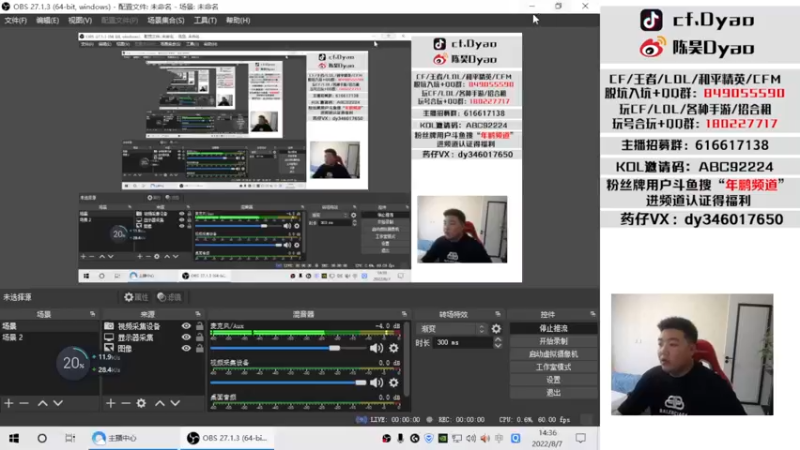800x450 pixels.
Task: Open the Windows Start menu
Action: [14, 438]
